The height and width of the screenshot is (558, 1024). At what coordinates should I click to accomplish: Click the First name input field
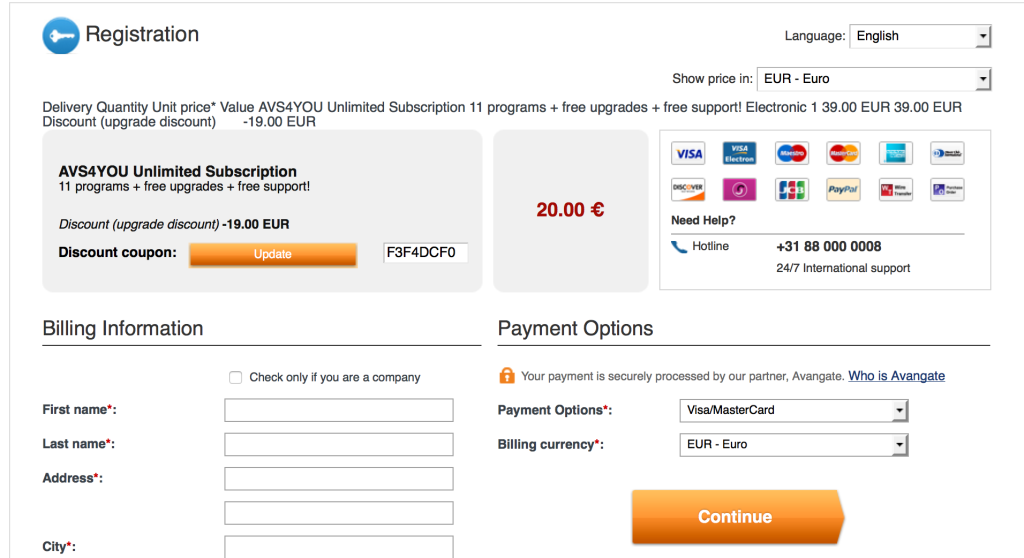(x=339, y=410)
